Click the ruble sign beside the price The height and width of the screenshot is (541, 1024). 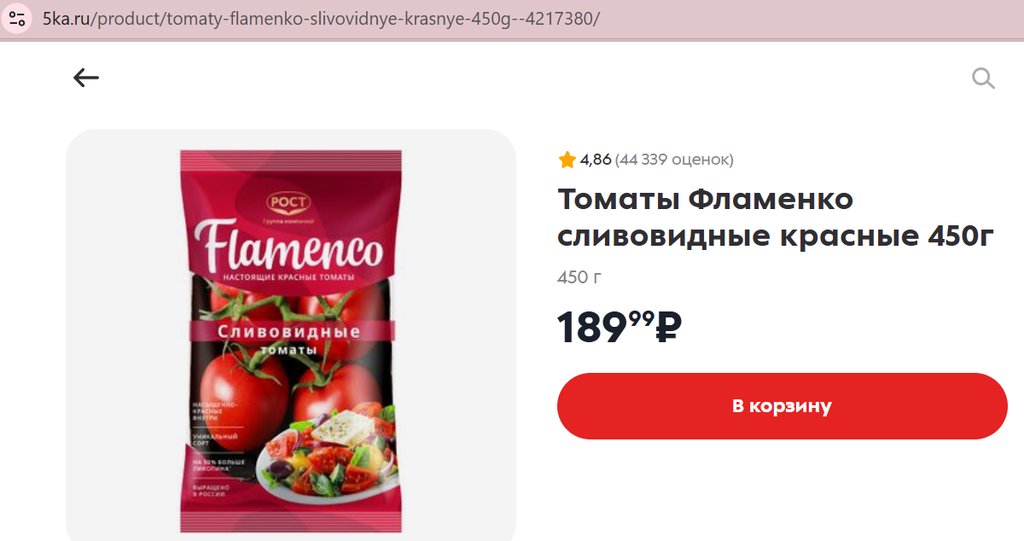click(x=668, y=326)
